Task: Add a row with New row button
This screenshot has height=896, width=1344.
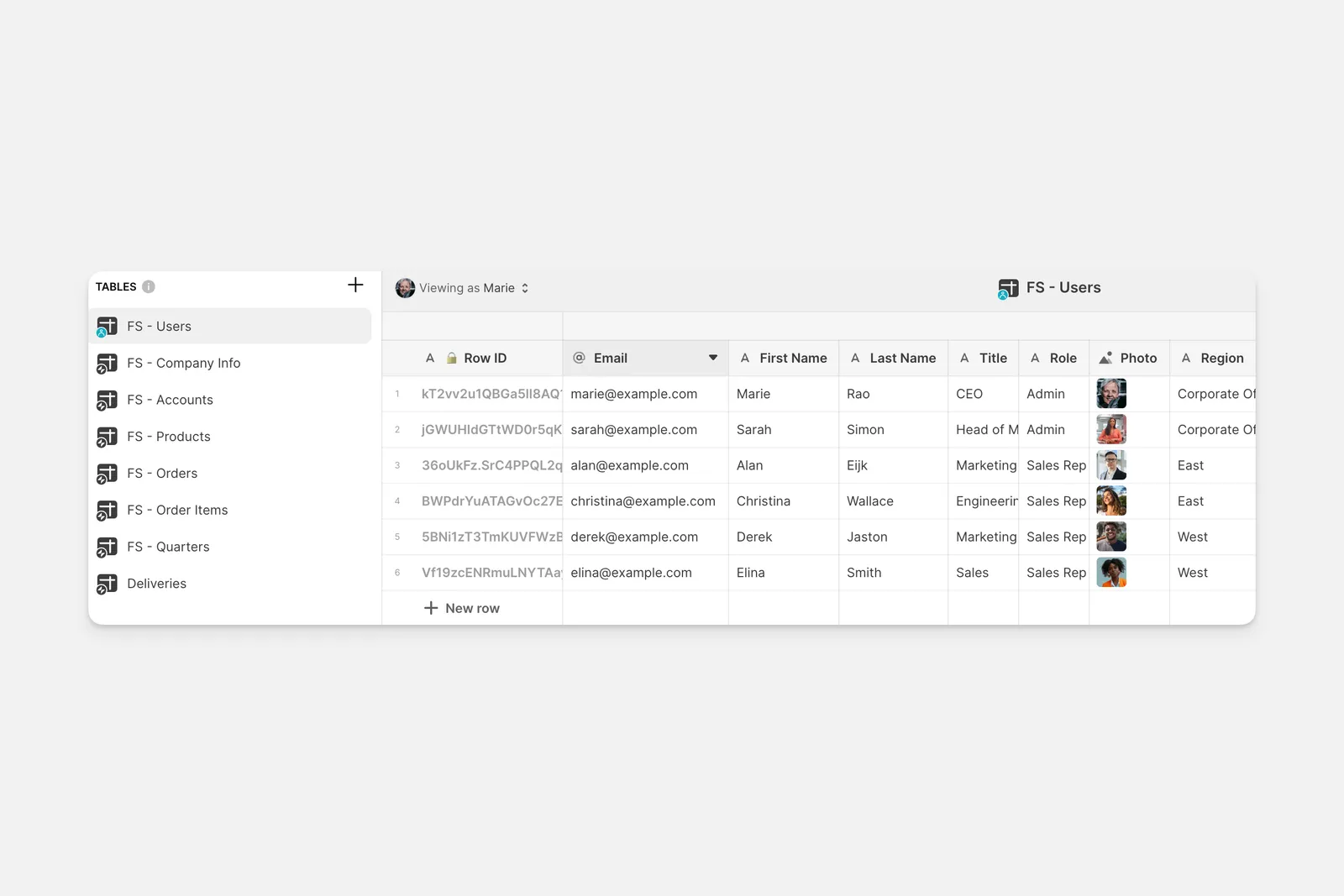Action: click(x=462, y=608)
